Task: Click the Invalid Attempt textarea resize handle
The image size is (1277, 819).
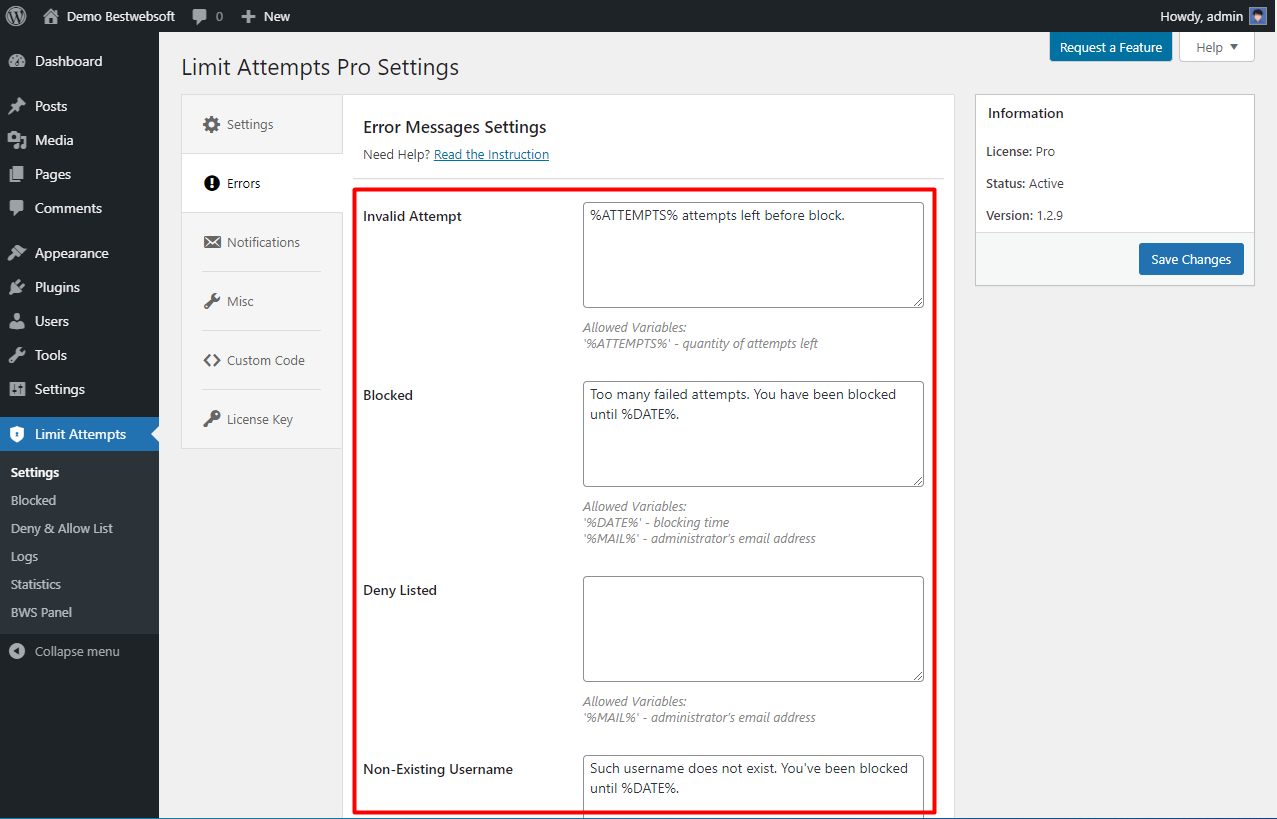Action: [917, 301]
